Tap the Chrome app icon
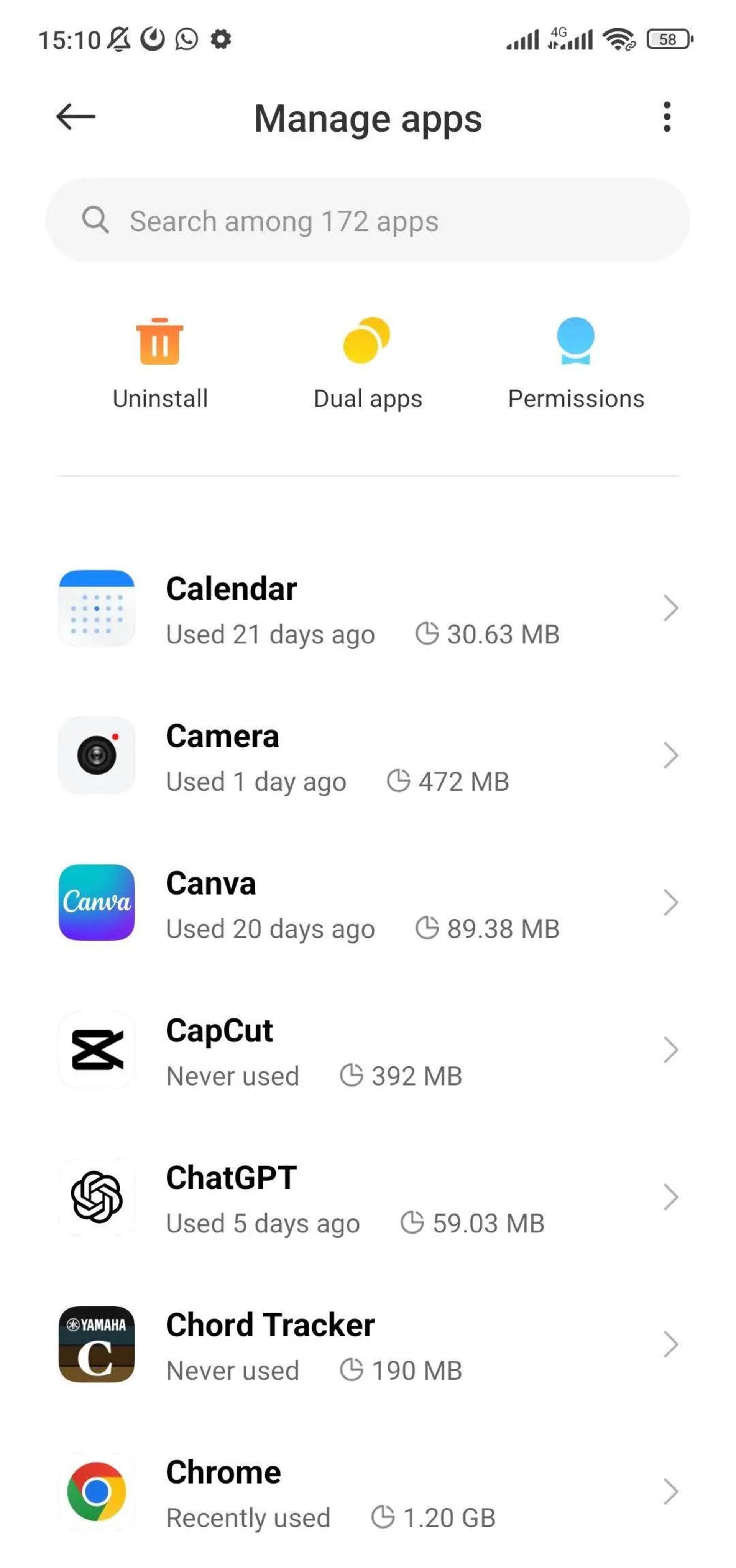 tap(97, 1491)
